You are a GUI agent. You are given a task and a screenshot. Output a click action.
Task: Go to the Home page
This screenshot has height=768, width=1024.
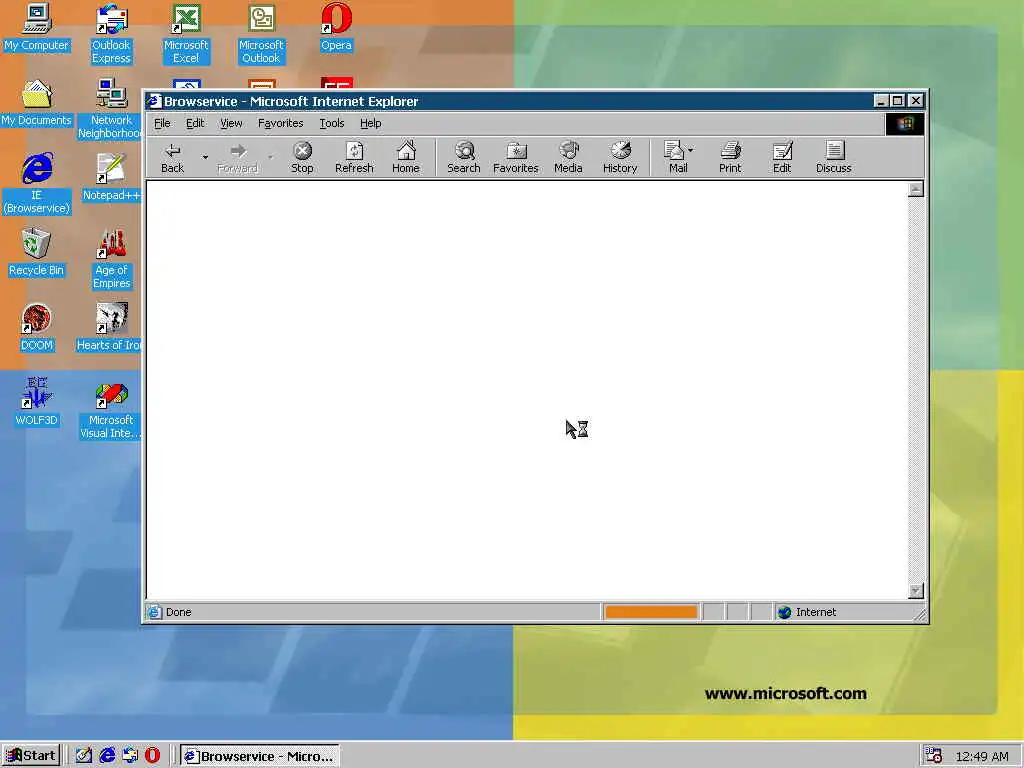click(406, 158)
